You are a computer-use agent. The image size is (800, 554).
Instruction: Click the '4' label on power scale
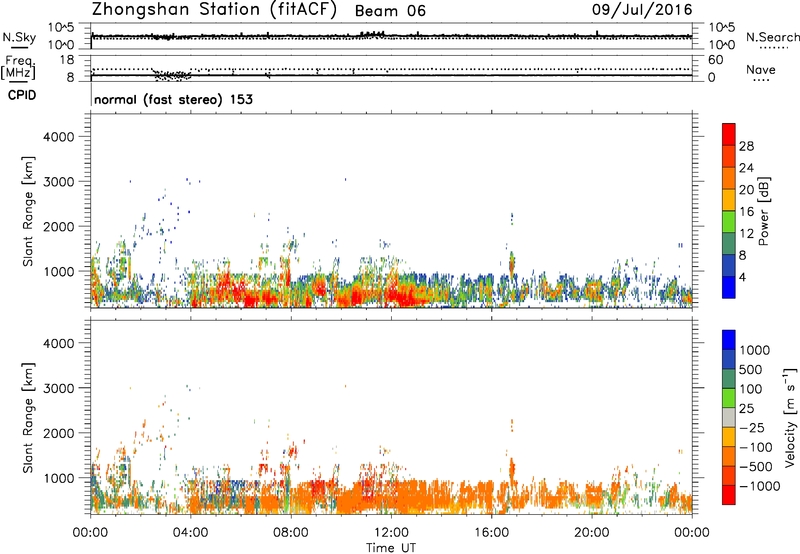(743, 278)
